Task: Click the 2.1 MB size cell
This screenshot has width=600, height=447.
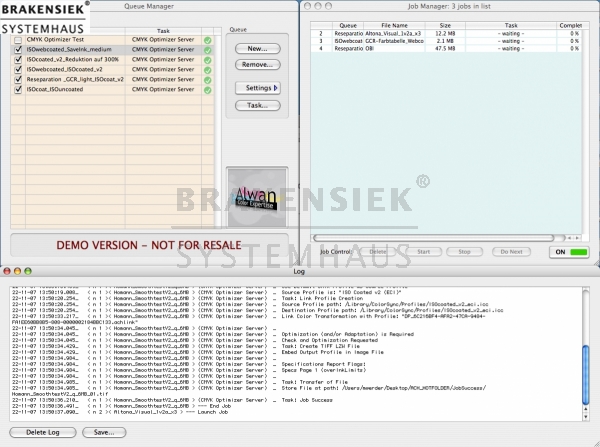Action: 445,41
